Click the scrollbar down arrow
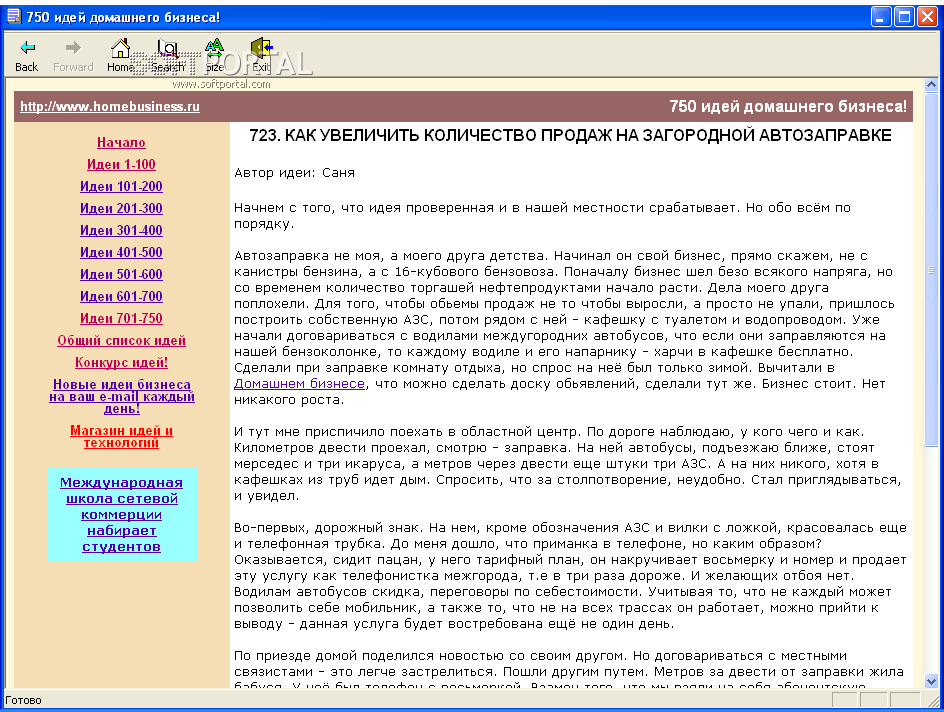 click(x=931, y=681)
